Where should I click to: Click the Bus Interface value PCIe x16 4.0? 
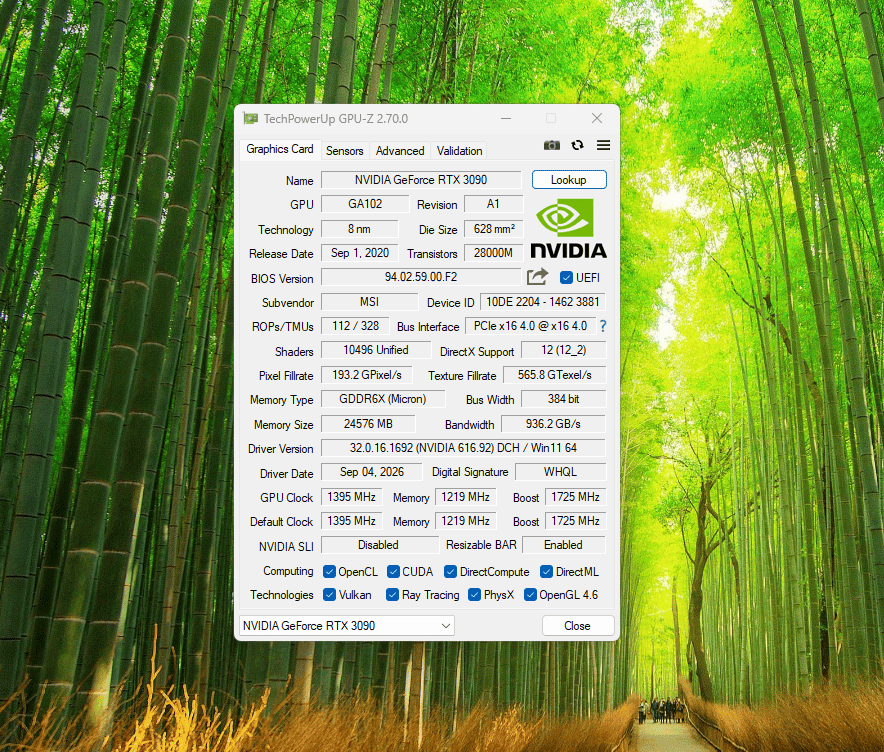[531, 326]
